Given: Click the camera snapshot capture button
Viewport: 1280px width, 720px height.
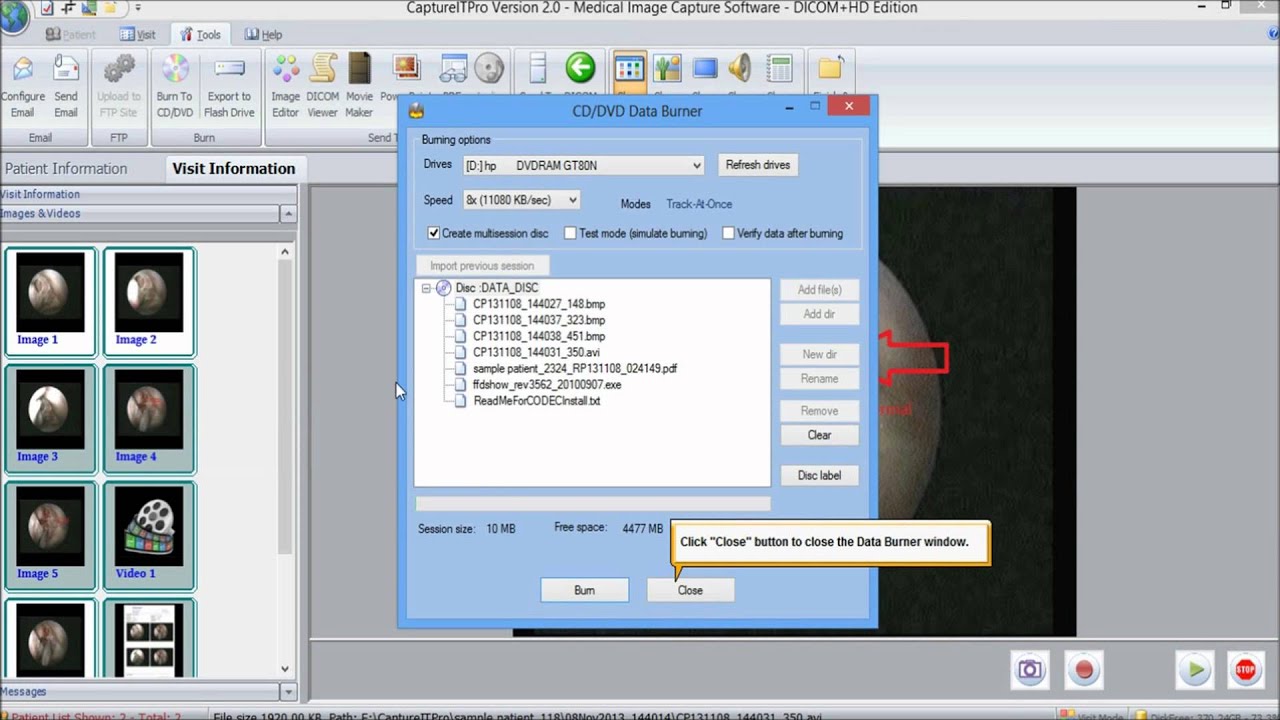Looking at the screenshot, I should tap(1030, 670).
